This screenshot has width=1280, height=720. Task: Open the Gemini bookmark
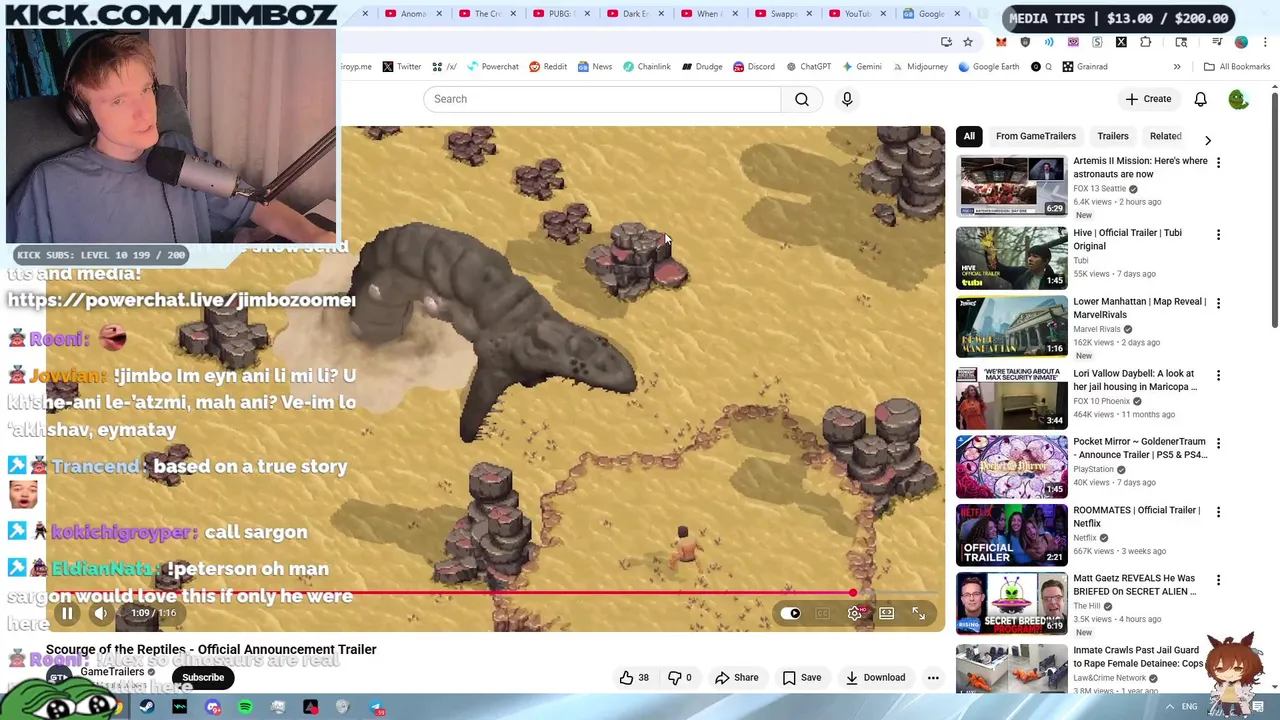(861, 67)
